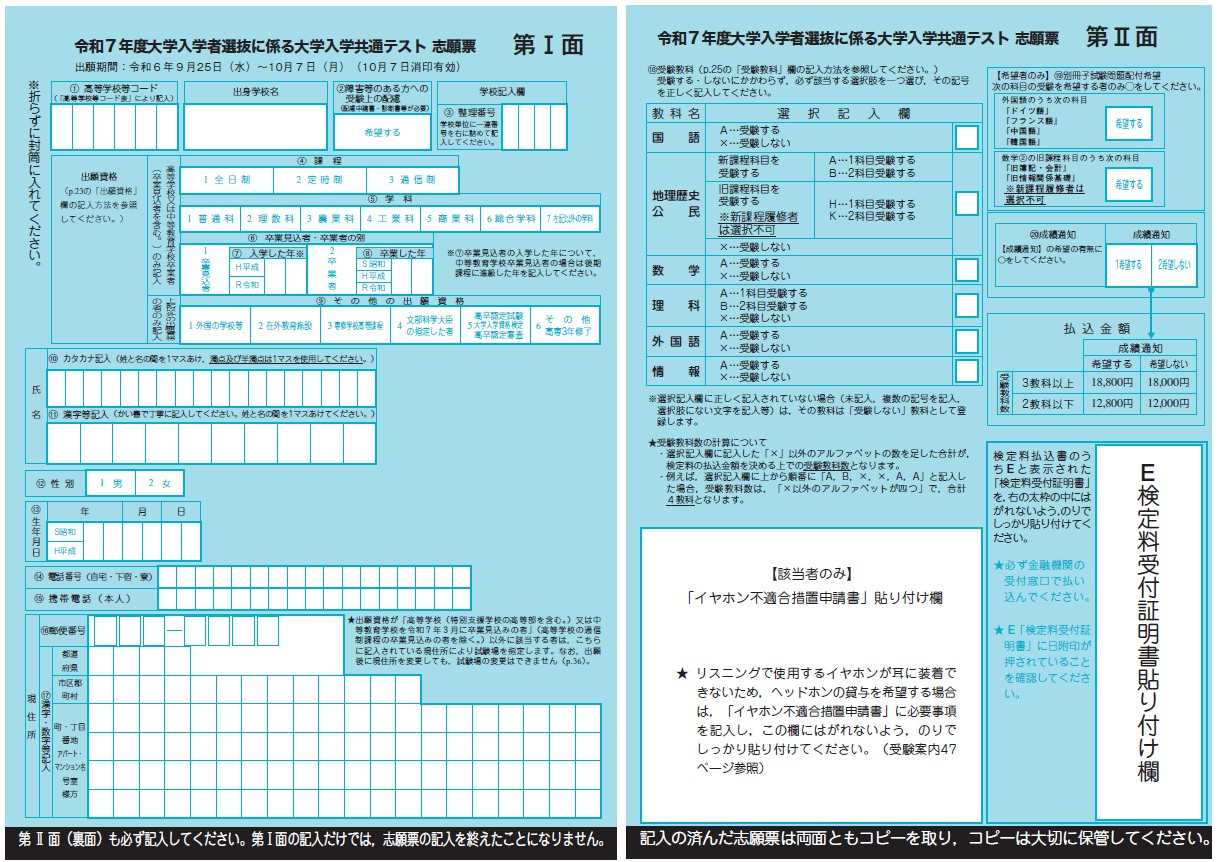Choose 3 農業科 under 学科

click(330, 218)
